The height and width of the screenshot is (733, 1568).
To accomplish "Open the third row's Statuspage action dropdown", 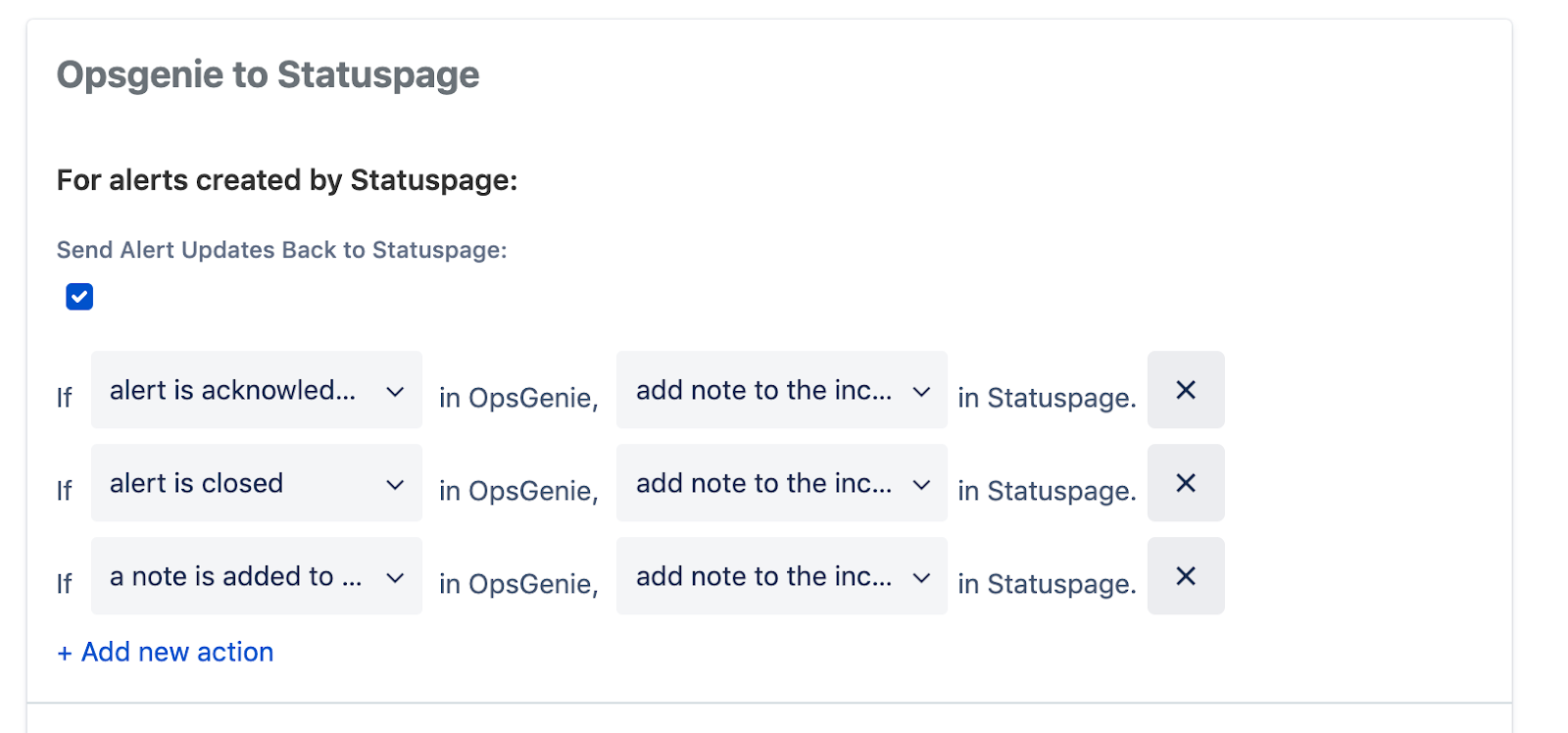I will [781, 576].
